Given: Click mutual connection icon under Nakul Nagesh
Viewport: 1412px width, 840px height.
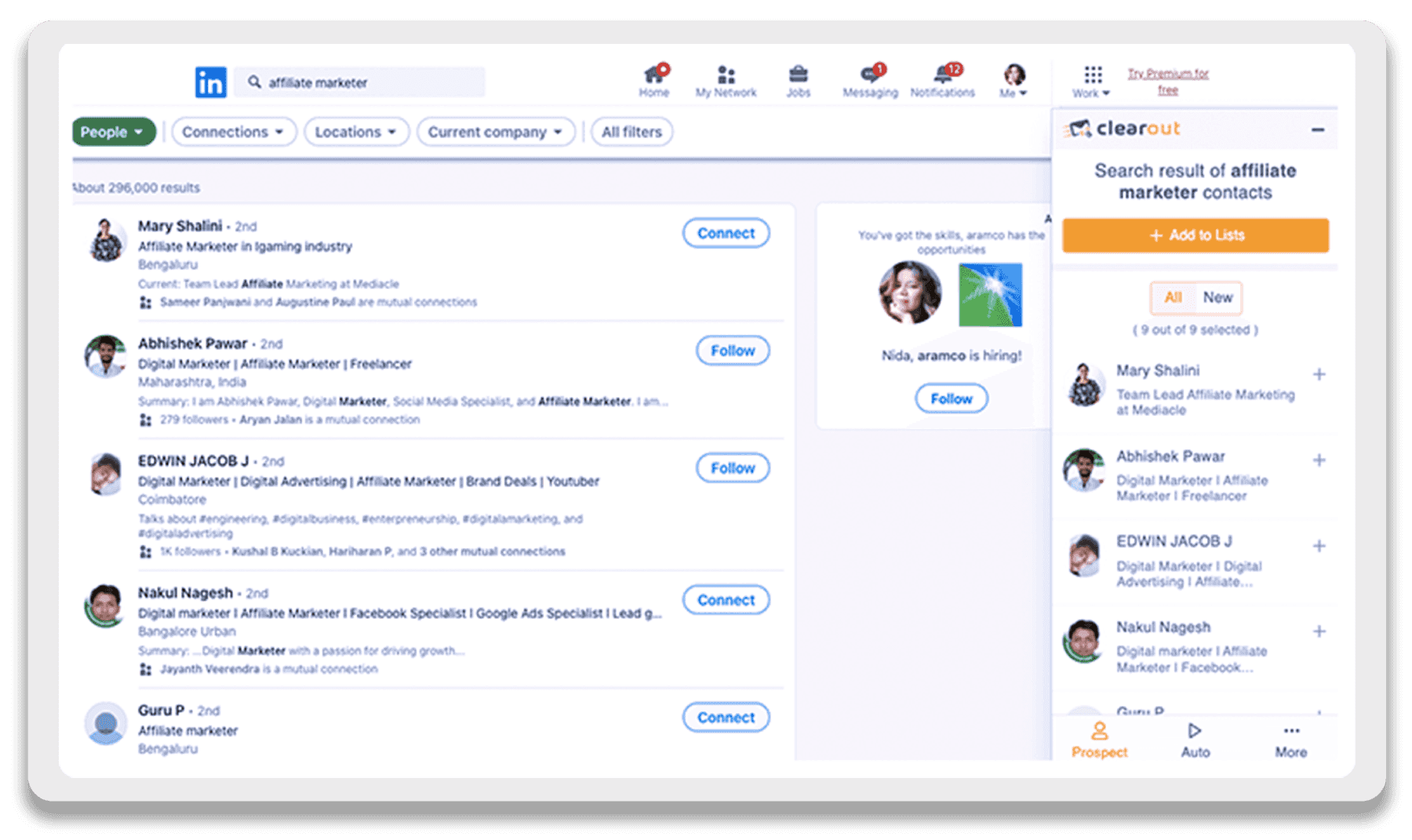Looking at the screenshot, I should click(x=145, y=670).
